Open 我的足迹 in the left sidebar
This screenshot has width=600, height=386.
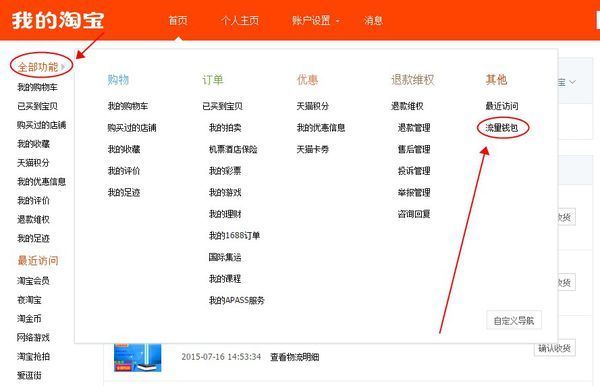pos(33,239)
